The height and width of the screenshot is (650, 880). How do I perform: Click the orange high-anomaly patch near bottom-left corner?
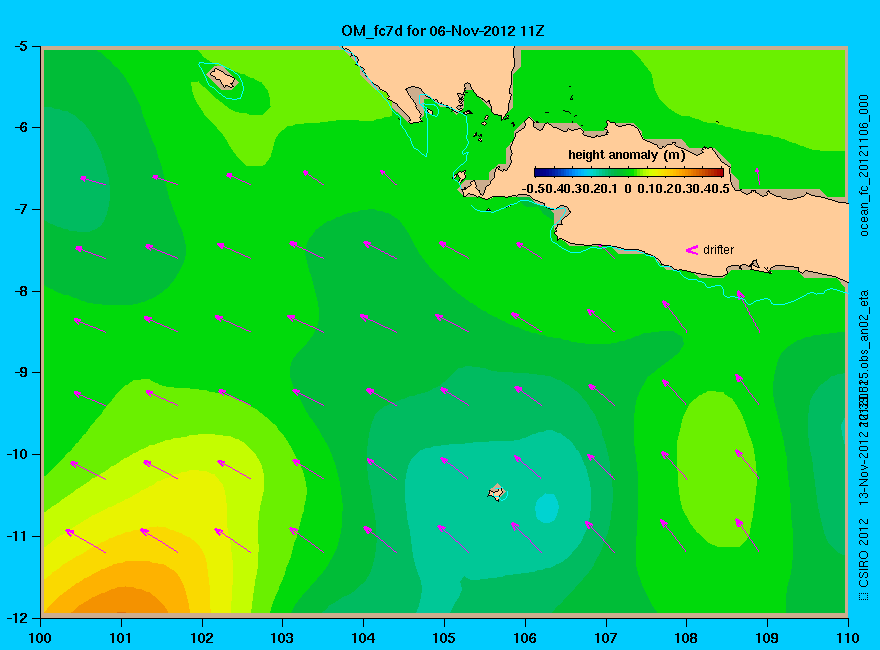tap(119, 601)
